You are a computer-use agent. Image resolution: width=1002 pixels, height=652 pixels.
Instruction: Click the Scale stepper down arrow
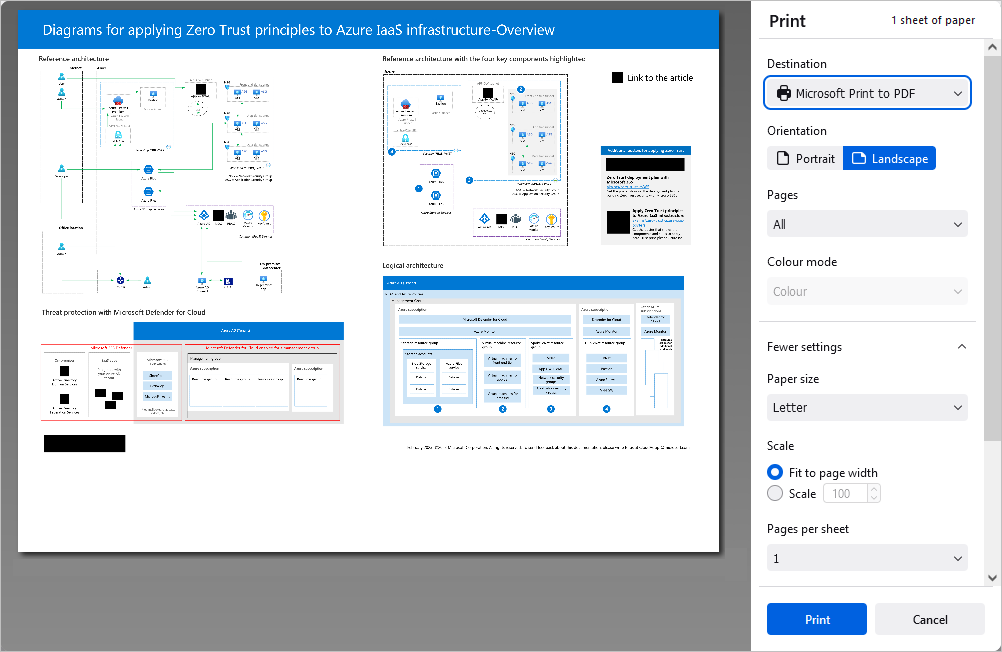point(874,498)
